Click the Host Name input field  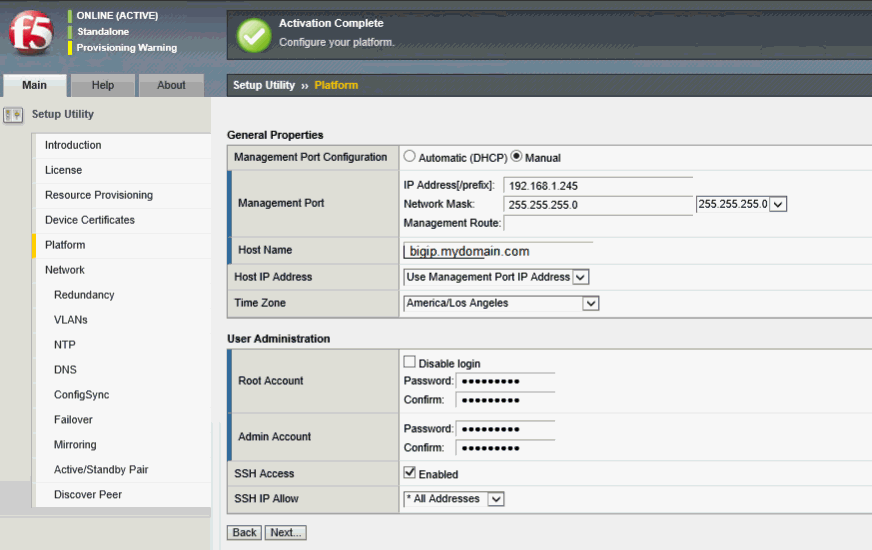tap(498, 251)
